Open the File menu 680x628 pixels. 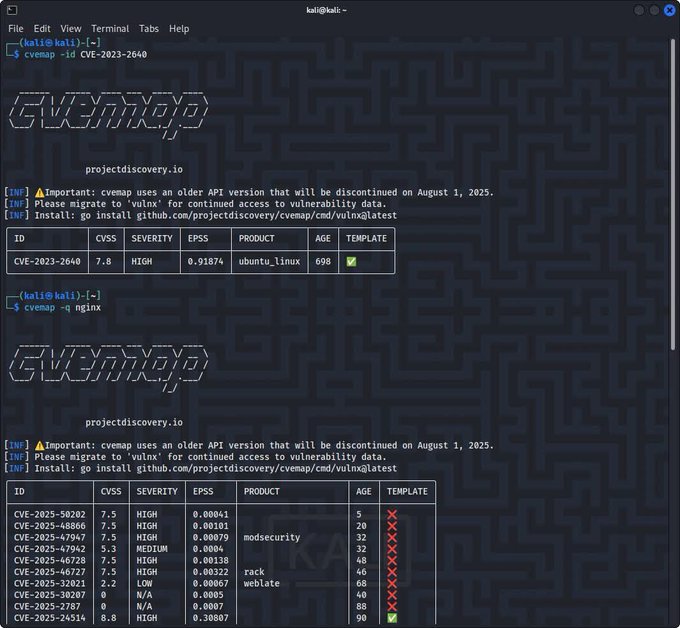point(16,29)
